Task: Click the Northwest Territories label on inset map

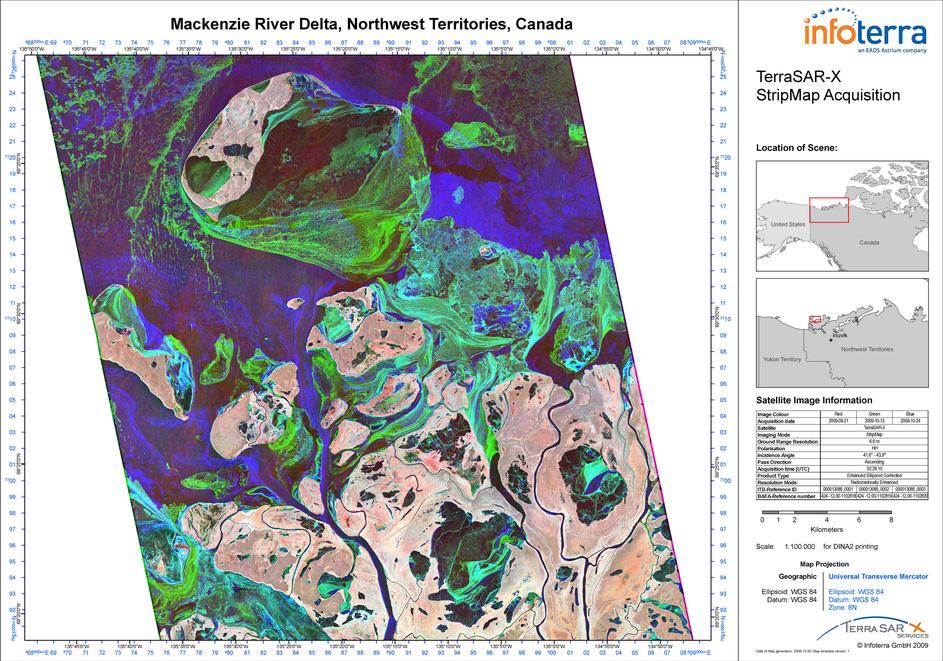Action: (867, 349)
